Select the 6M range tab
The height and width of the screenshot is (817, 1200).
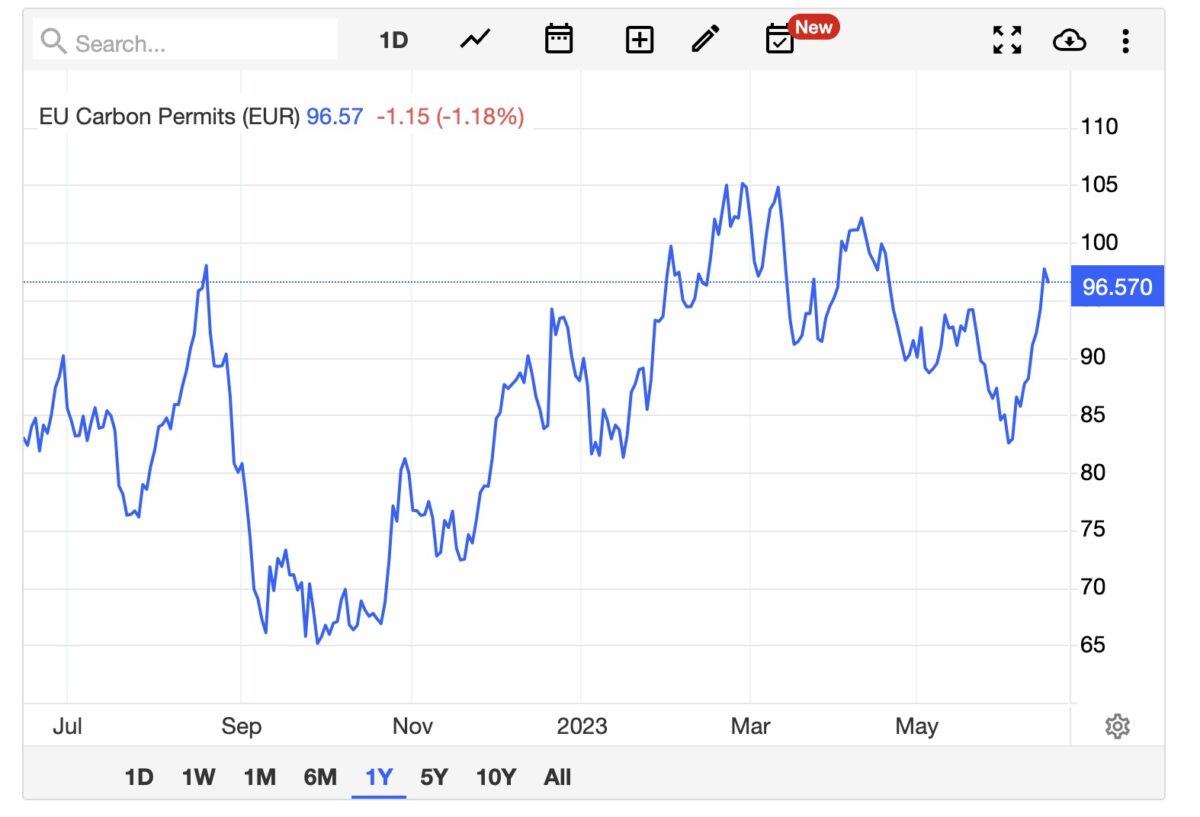(x=320, y=777)
